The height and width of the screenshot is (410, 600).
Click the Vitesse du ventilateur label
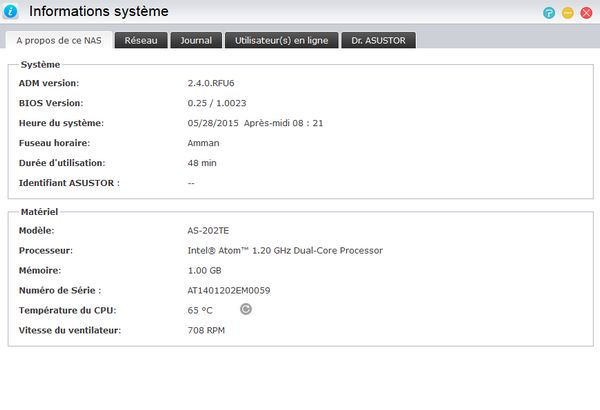click(70, 330)
